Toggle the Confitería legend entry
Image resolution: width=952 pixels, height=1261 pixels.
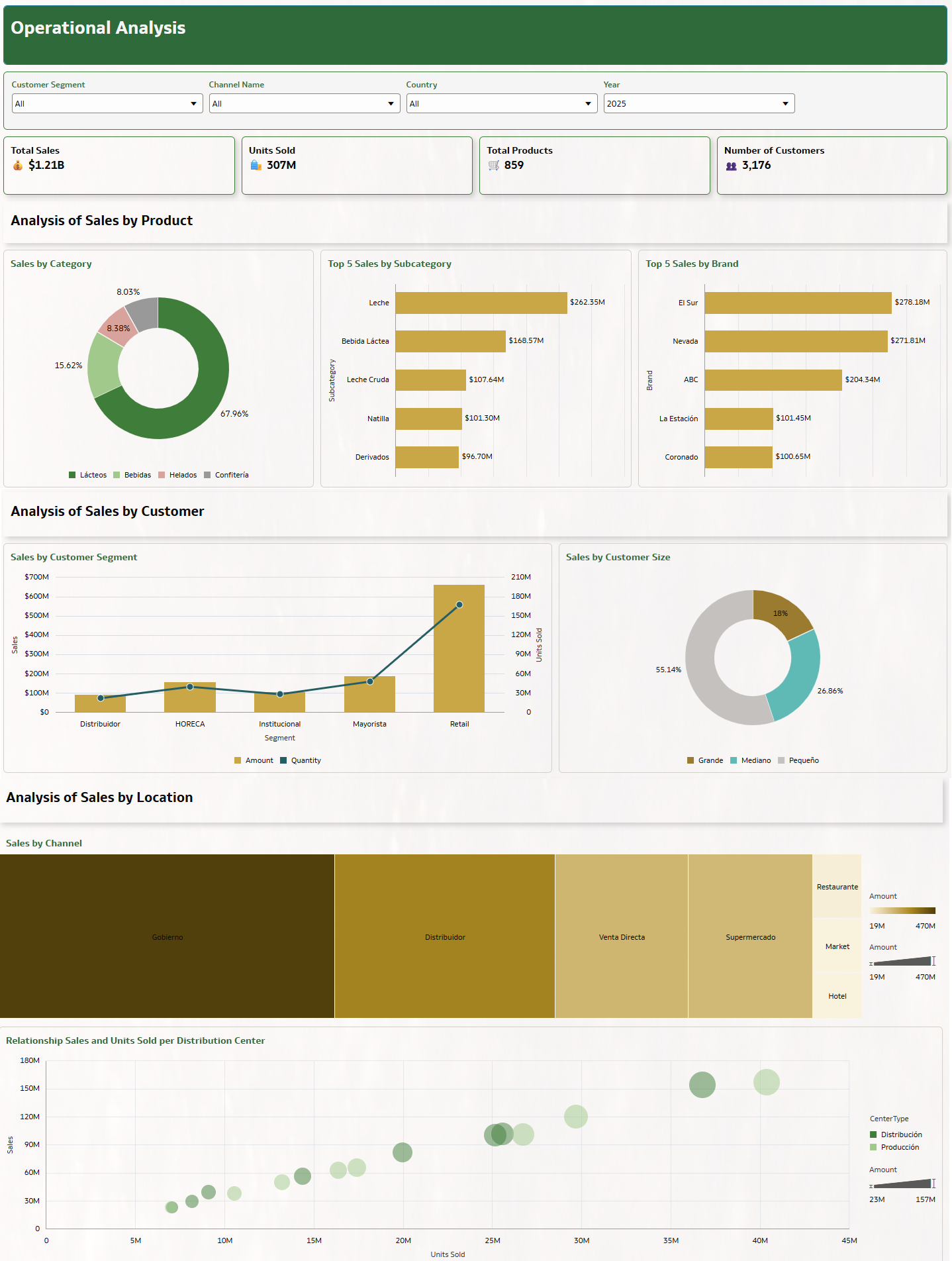pos(226,475)
